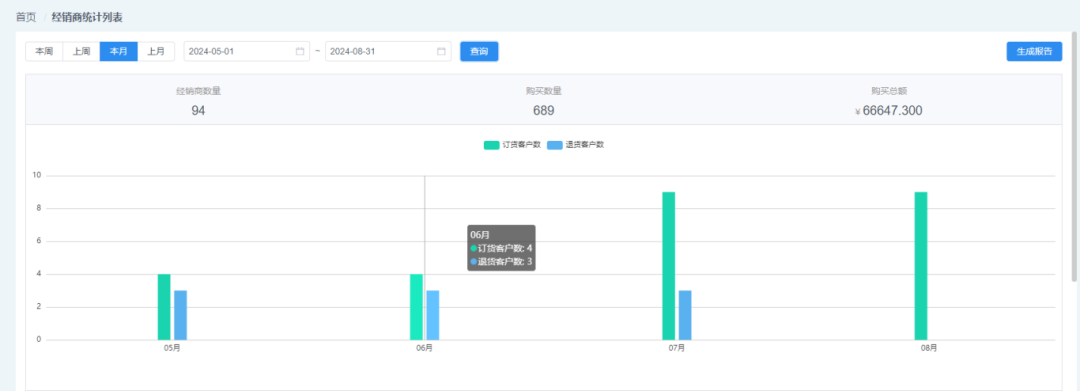Click 07月 blue return customers bar

pyautogui.click(x=685, y=315)
